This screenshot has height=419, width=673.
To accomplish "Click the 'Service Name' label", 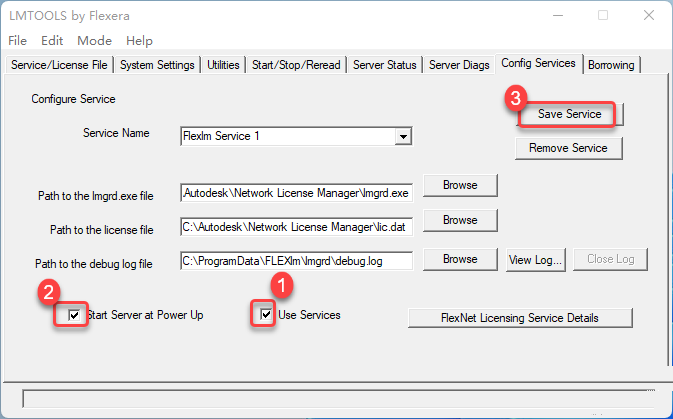I will (x=116, y=133).
